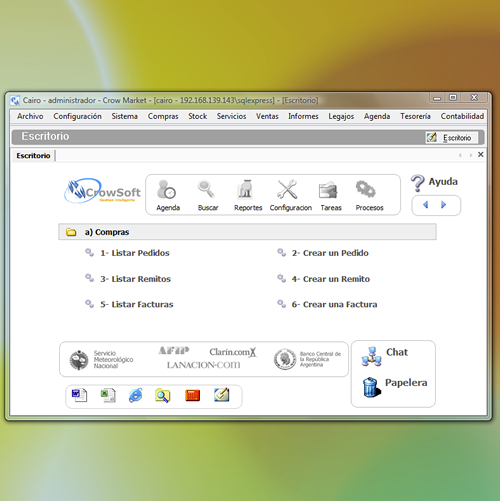Open the Chat network icon
Screen dimensions: 500x501
click(x=371, y=356)
